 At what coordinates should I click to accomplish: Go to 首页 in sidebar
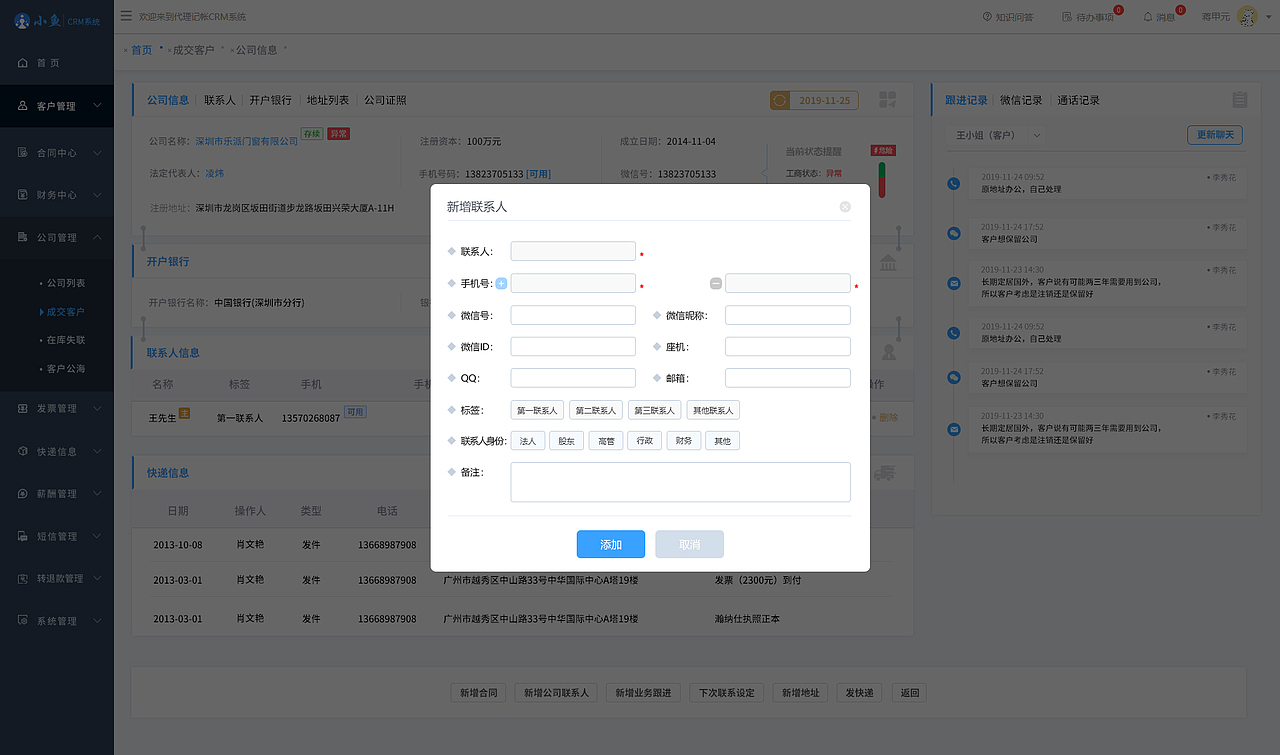point(57,63)
